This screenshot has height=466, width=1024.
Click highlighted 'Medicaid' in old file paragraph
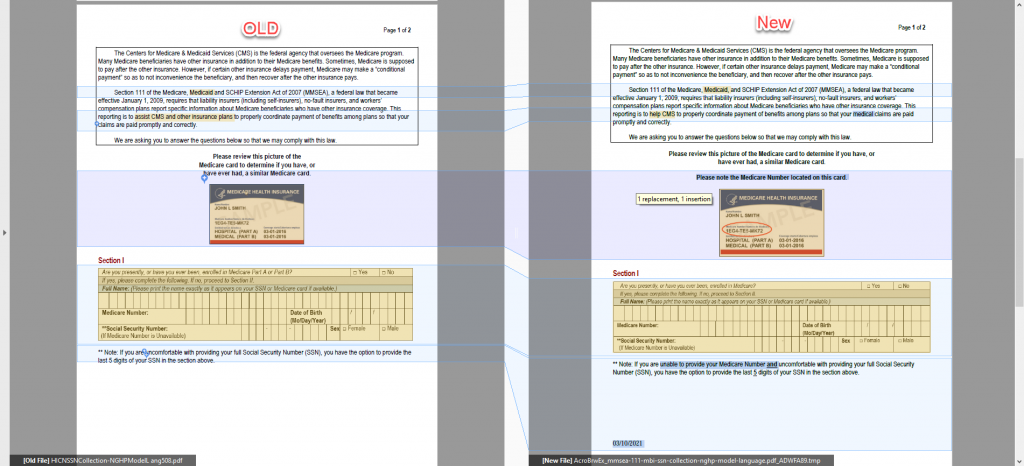click(201, 93)
